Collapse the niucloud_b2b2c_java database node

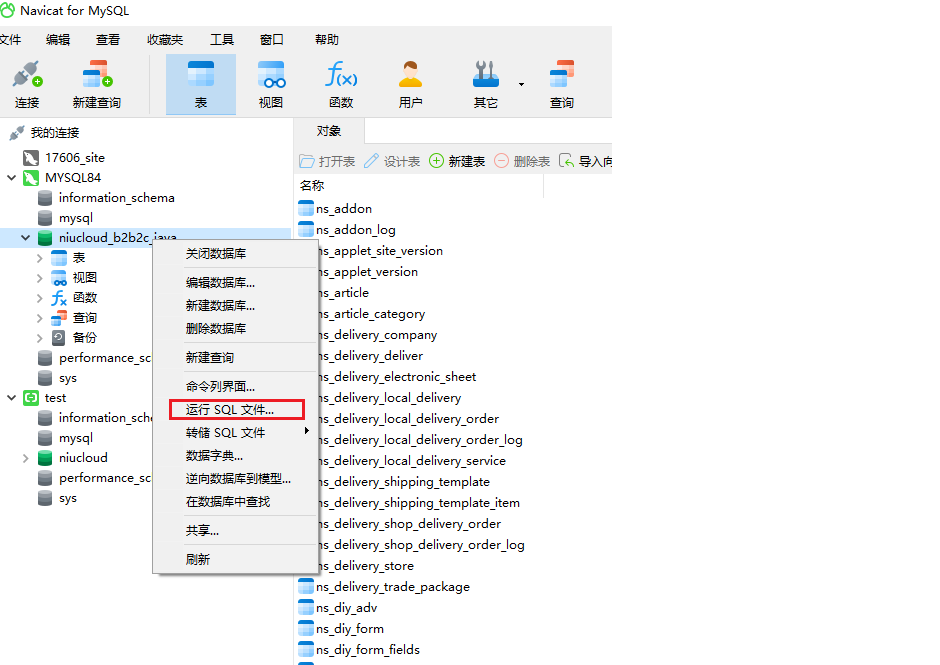pyautogui.click(x=25, y=237)
